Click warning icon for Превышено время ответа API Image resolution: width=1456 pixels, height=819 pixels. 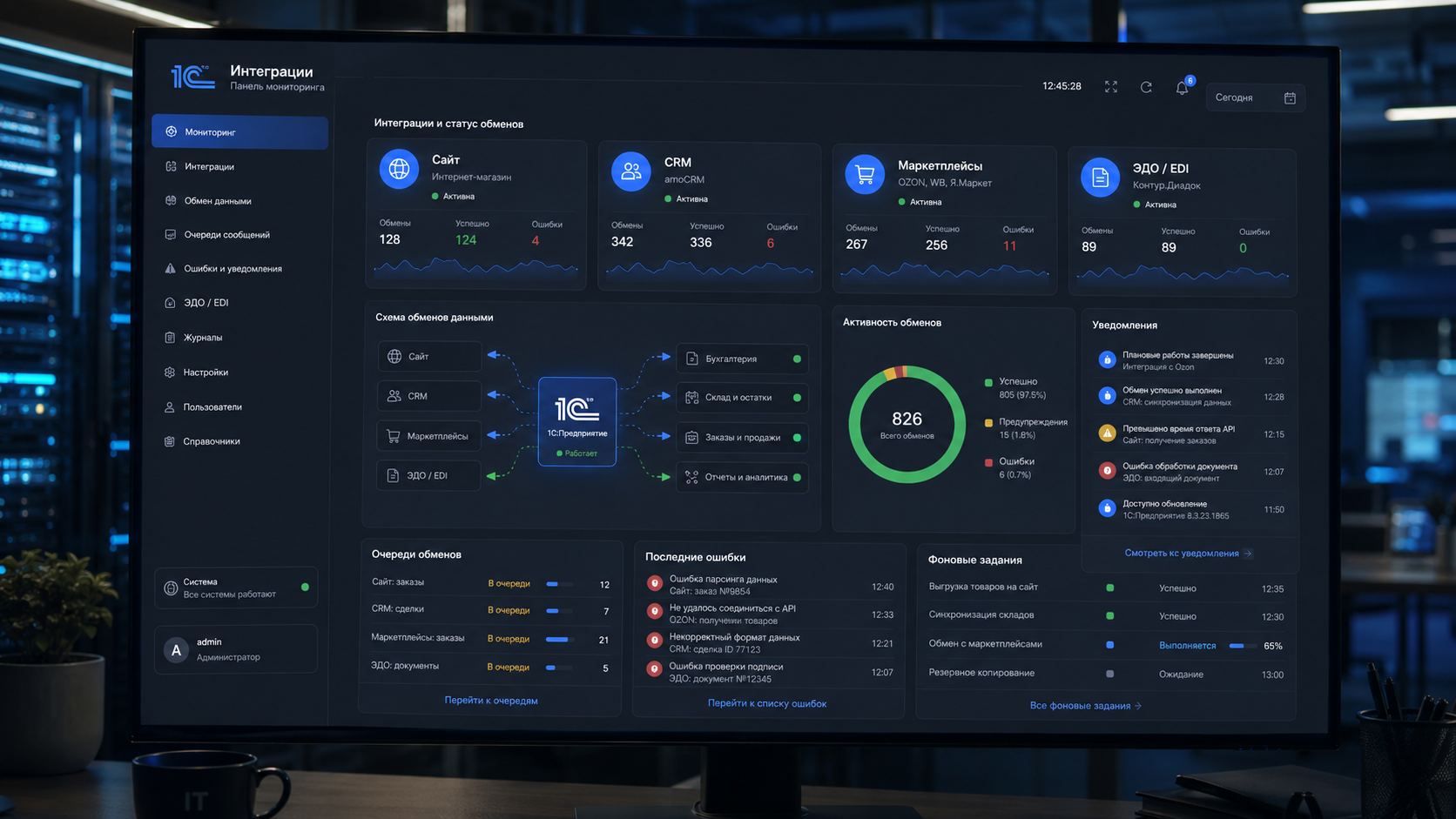tap(1107, 433)
